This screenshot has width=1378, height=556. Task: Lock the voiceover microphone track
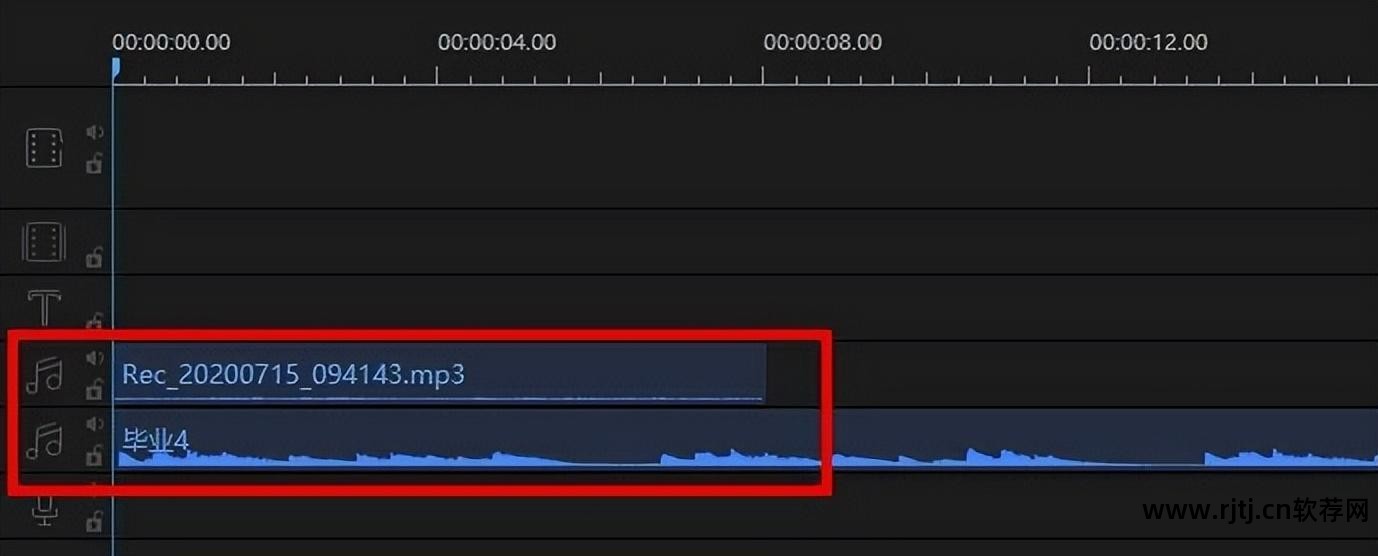click(x=94, y=520)
